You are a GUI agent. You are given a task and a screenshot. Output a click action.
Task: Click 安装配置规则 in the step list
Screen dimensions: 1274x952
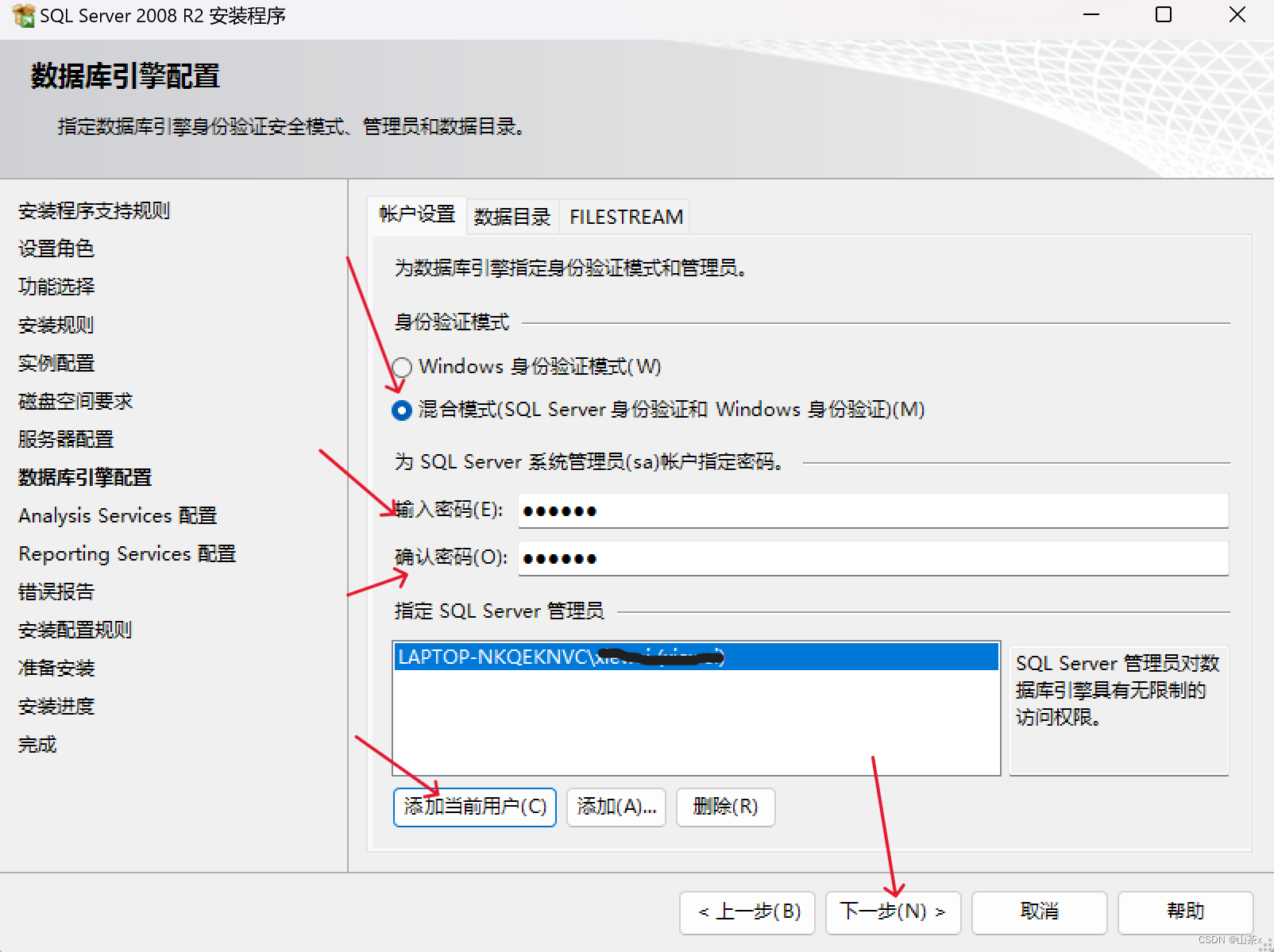click(75, 630)
